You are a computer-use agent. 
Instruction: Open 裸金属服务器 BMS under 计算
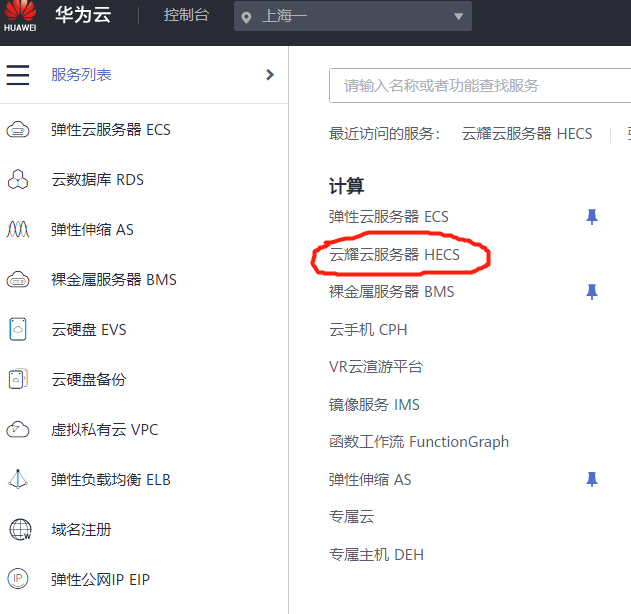click(x=391, y=292)
